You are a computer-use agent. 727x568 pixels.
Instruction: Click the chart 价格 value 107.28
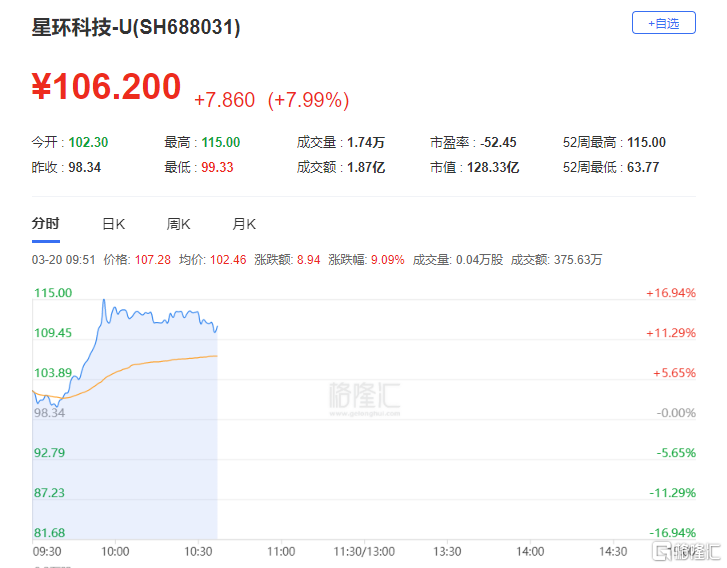pyautogui.click(x=153, y=259)
